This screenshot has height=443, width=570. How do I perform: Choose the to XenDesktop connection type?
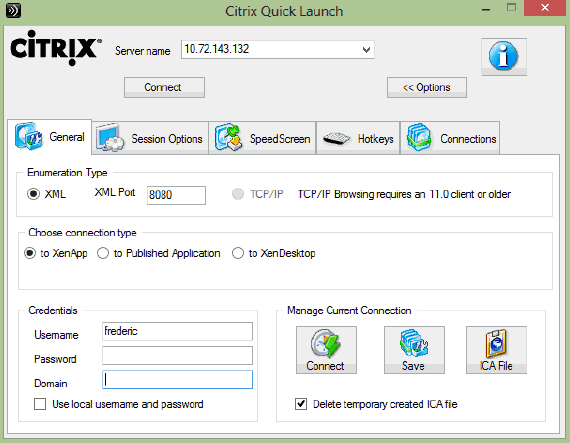click(x=238, y=253)
